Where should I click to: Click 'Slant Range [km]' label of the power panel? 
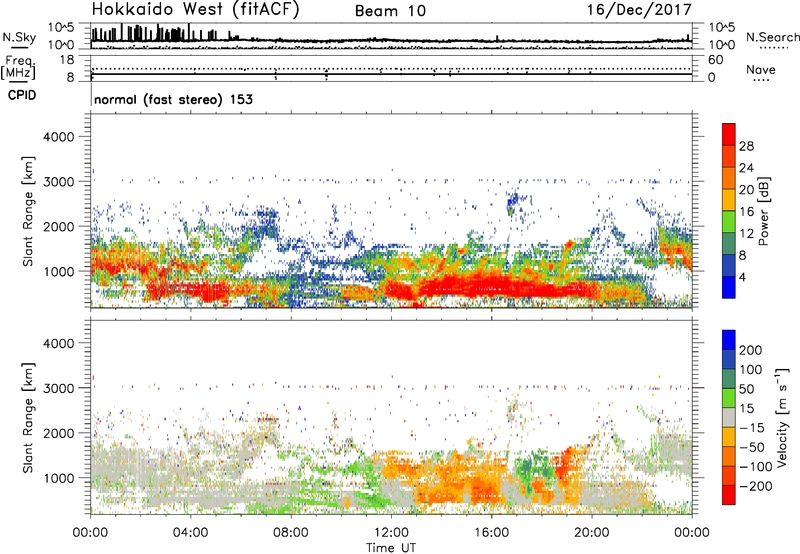click(28, 211)
